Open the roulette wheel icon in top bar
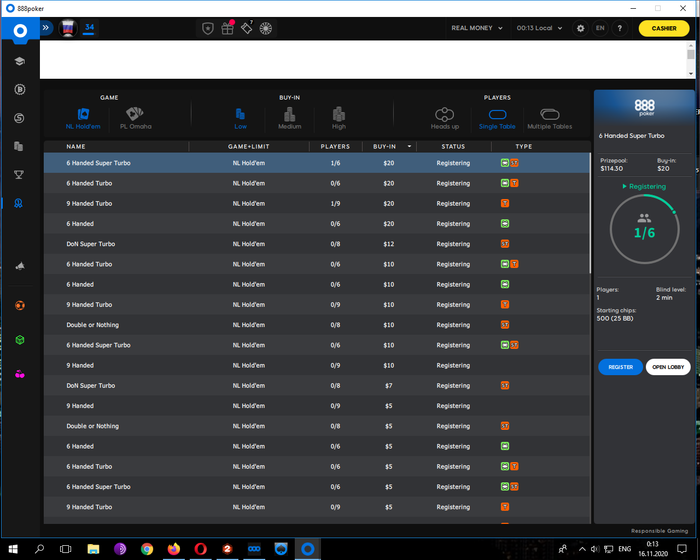Screen dimensions: 700x560 pyautogui.click(x=266, y=29)
